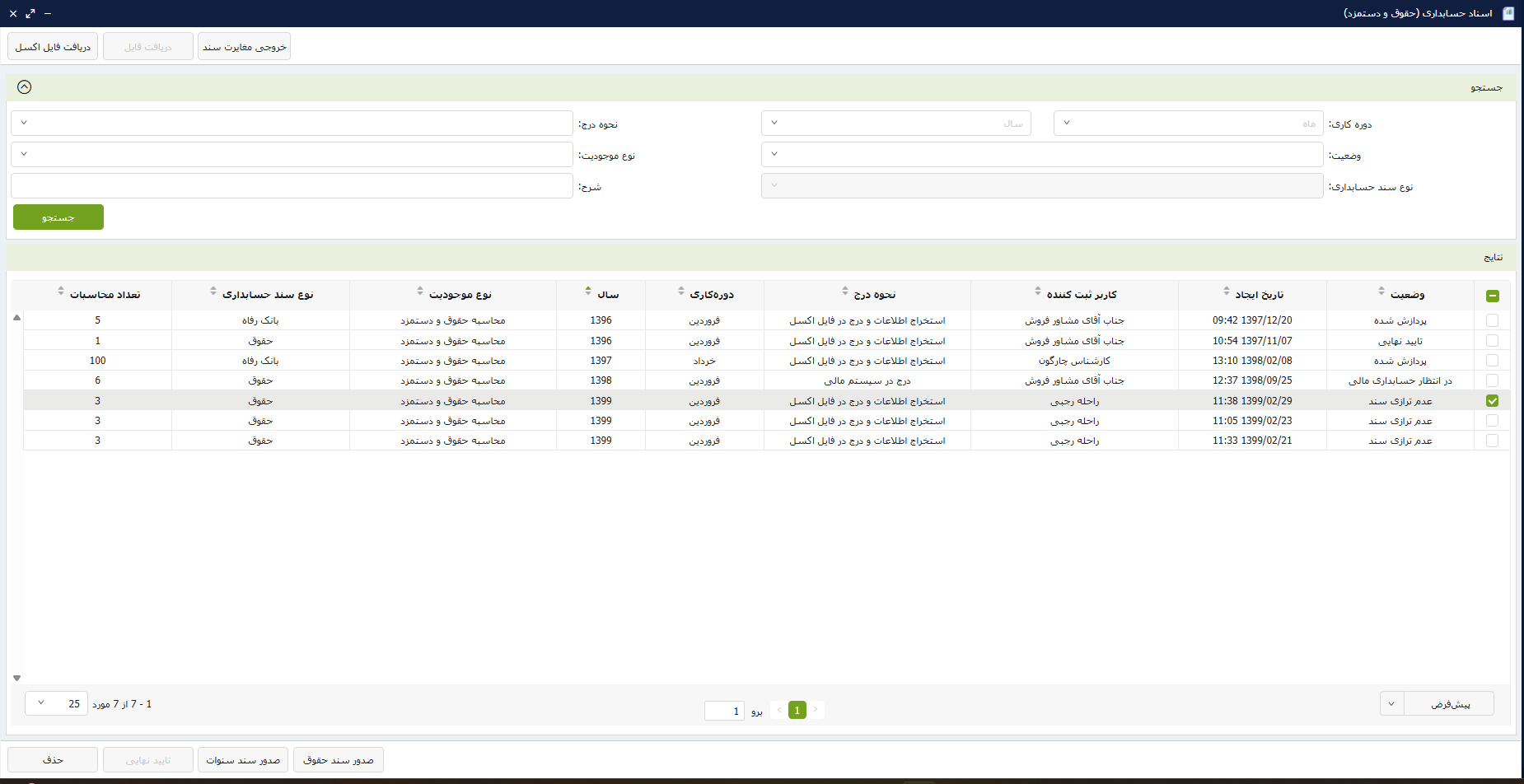Click the شرح text input field
The width and height of the screenshot is (1524, 784).
[292, 186]
